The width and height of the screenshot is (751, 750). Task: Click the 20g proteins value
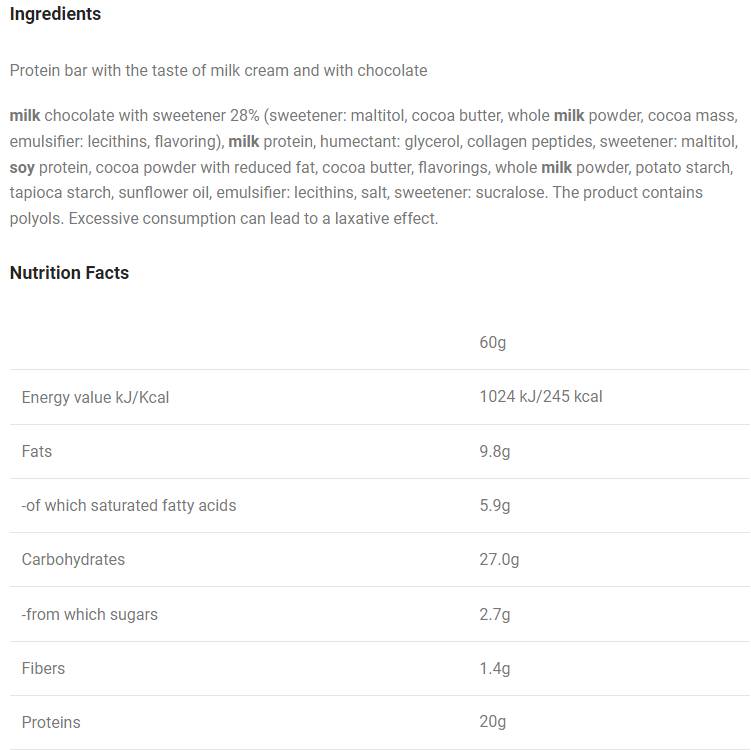point(493,723)
